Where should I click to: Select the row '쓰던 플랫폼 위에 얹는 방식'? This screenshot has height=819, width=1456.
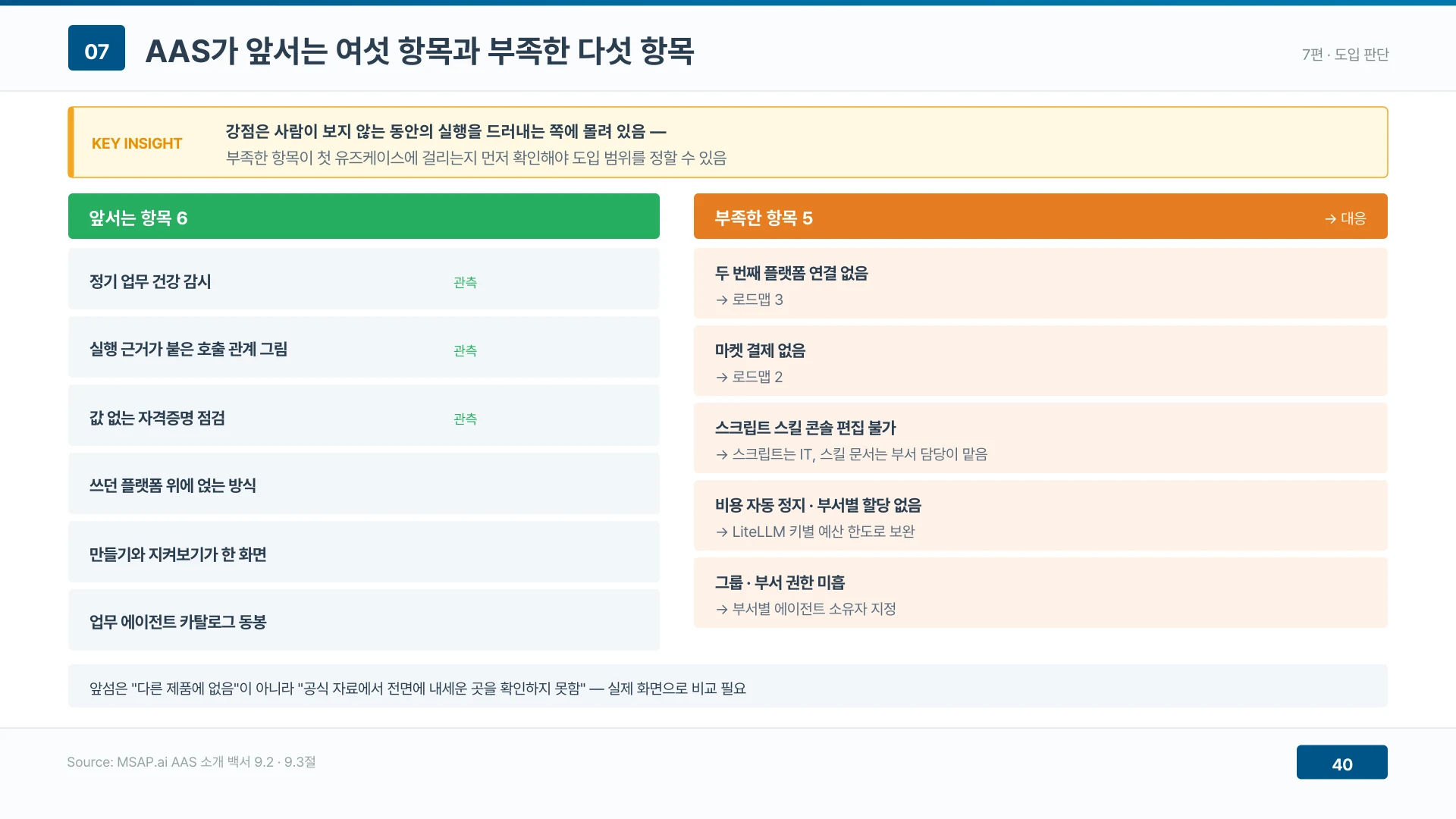pos(364,483)
